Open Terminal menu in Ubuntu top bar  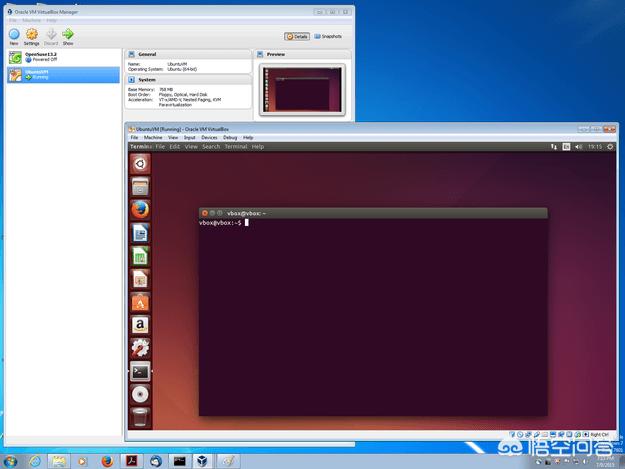(x=236, y=147)
